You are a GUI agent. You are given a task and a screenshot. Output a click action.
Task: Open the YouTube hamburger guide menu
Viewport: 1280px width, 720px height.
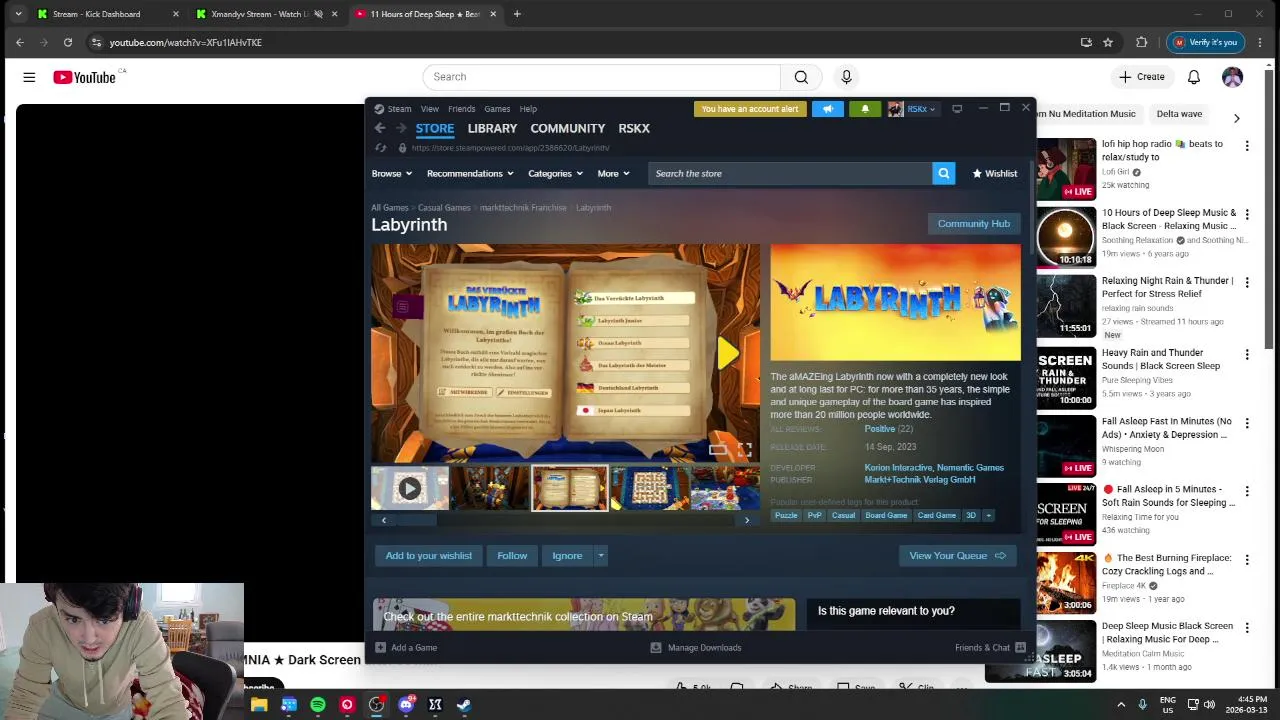point(29,77)
